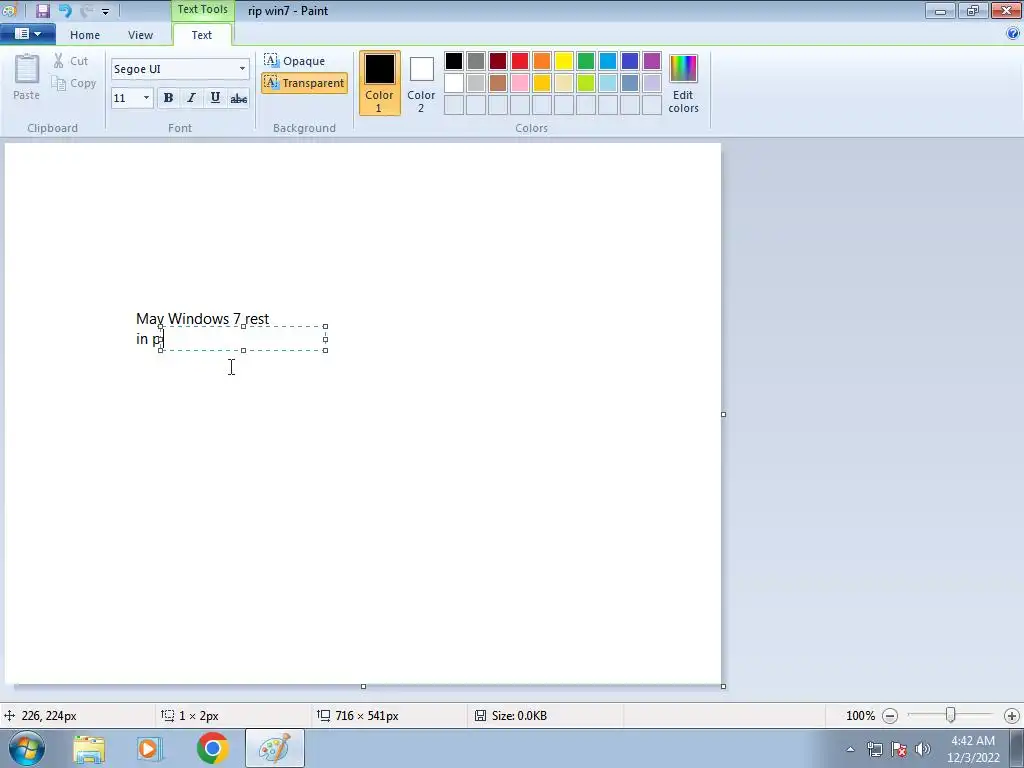Toggle Underline text formatting

[x=215, y=98]
